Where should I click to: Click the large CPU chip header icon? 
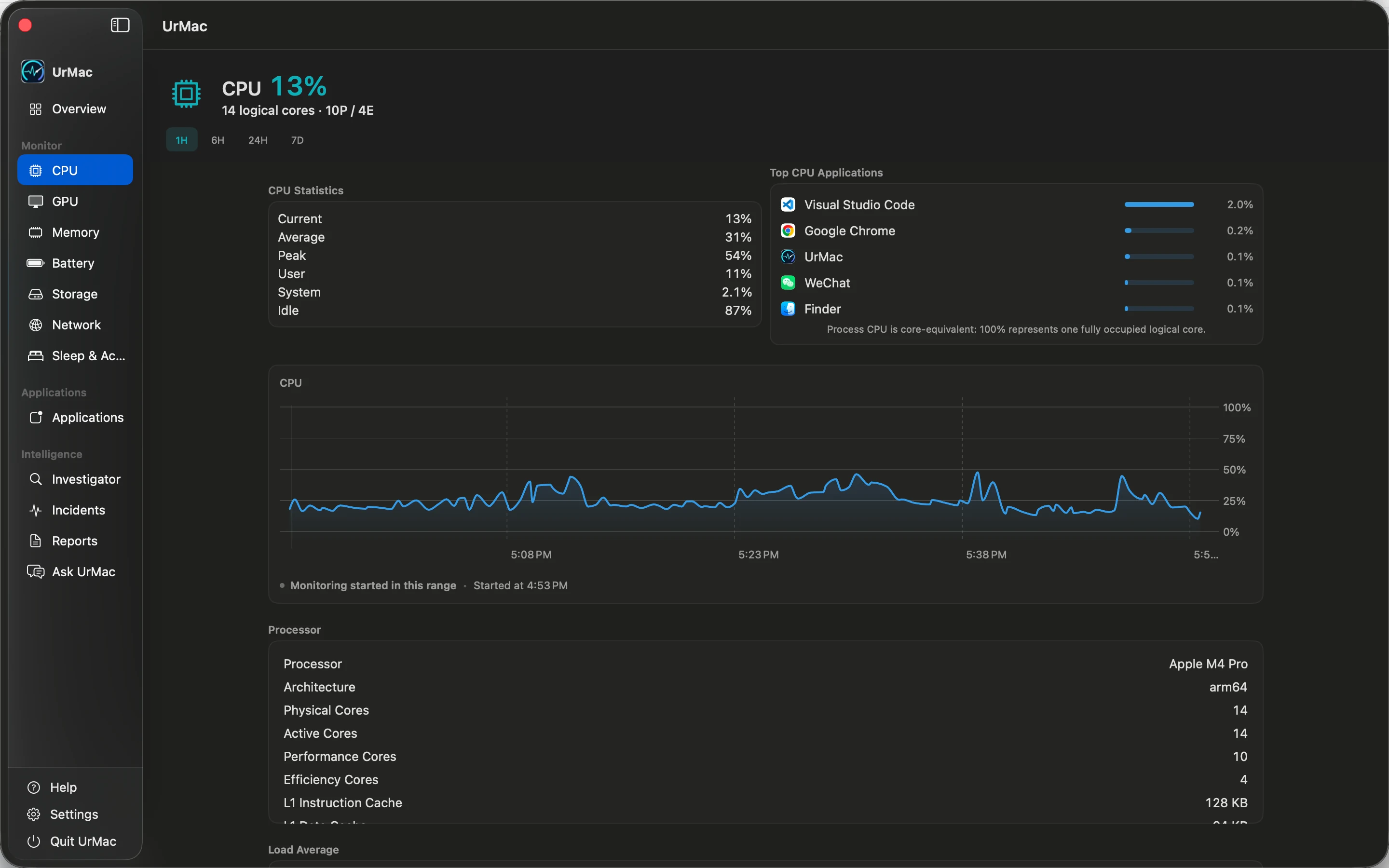[186, 94]
